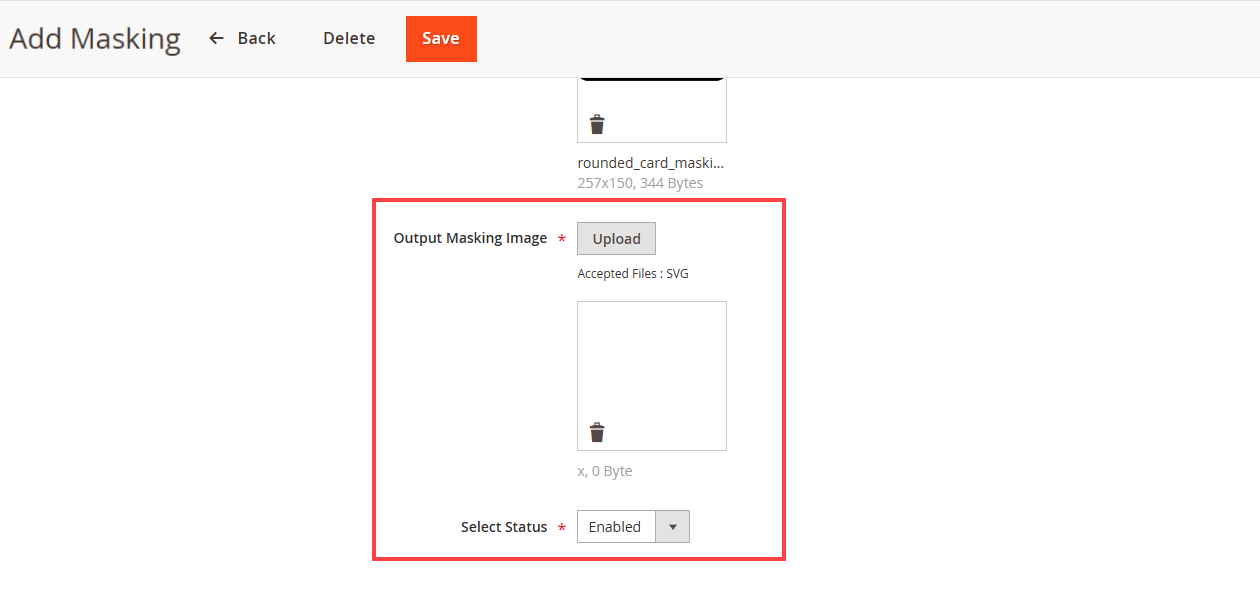Click the x, 0 Byte file info
Screen dimensions: 1260x597
pos(605,471)
